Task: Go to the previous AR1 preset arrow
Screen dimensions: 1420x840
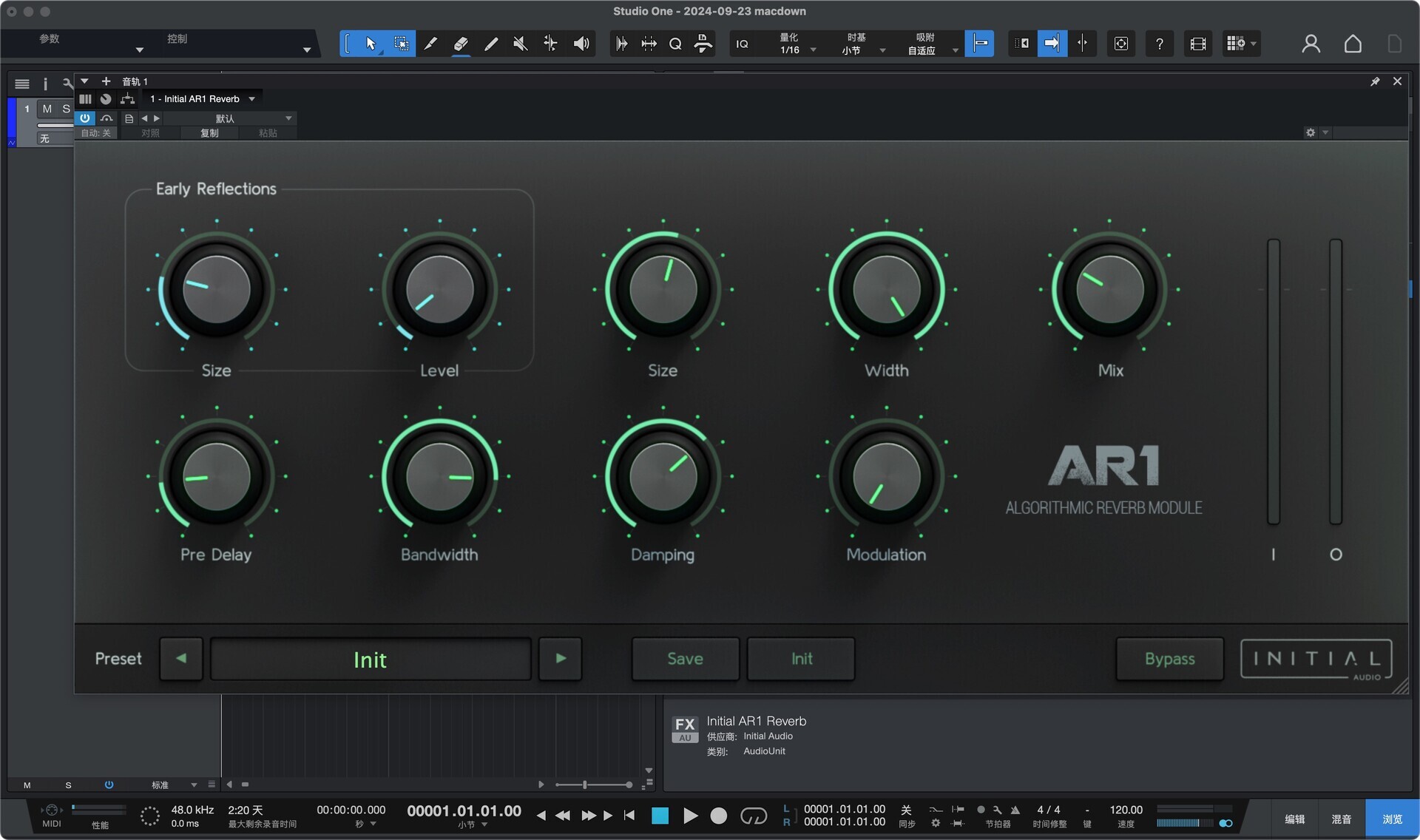Action: point(181,658)
